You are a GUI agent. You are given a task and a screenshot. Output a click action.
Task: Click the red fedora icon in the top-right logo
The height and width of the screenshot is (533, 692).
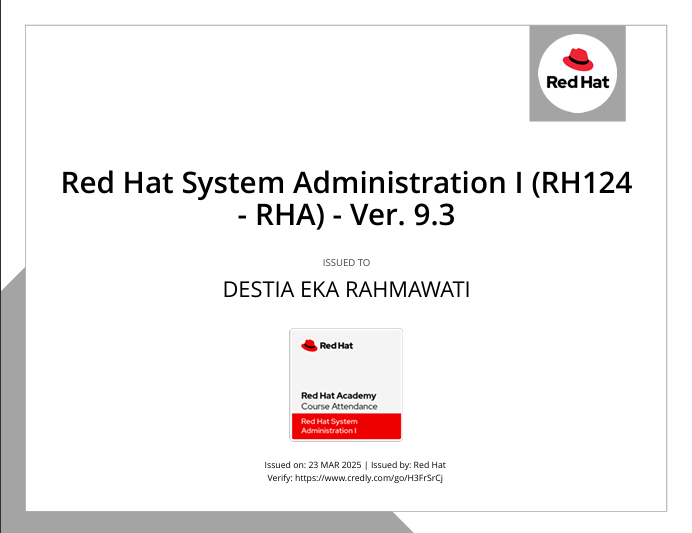click(x=577, y=58)
